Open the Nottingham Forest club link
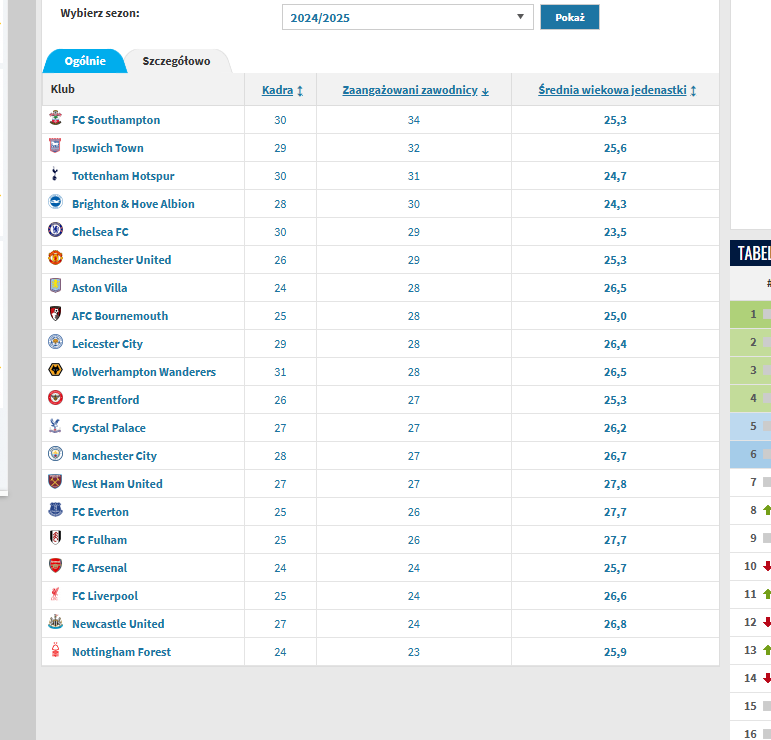 click(x=121, y=652)
